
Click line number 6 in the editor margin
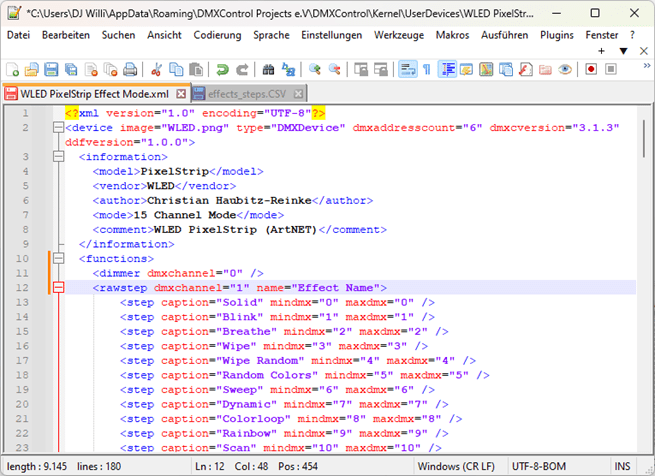click(x=25, y=201)
